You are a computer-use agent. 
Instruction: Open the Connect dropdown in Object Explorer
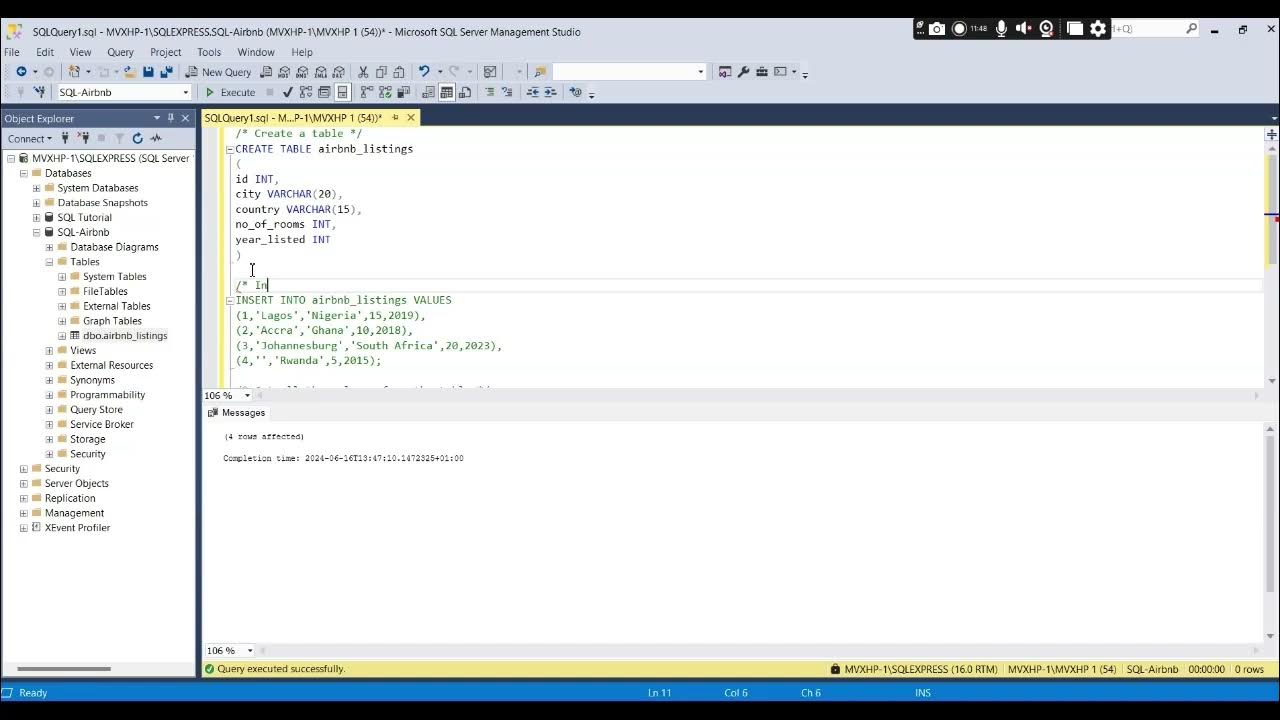coord(29,138)
